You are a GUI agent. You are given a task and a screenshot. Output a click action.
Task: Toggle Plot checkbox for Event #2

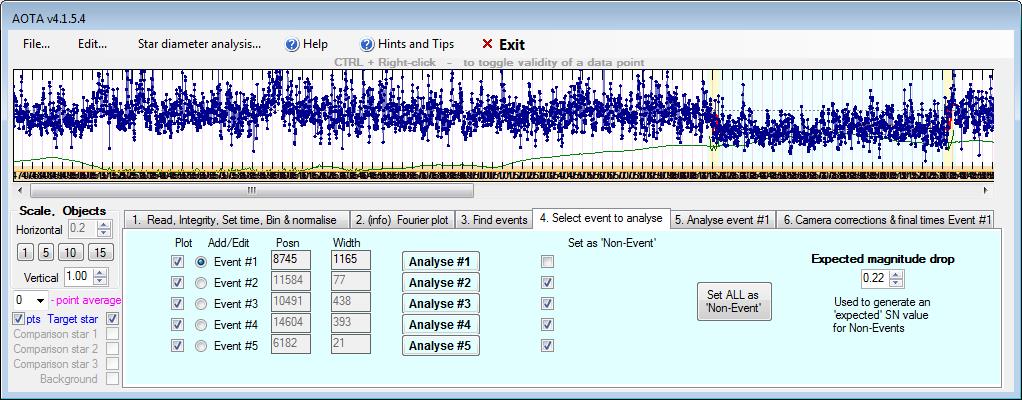click(177, 283)
